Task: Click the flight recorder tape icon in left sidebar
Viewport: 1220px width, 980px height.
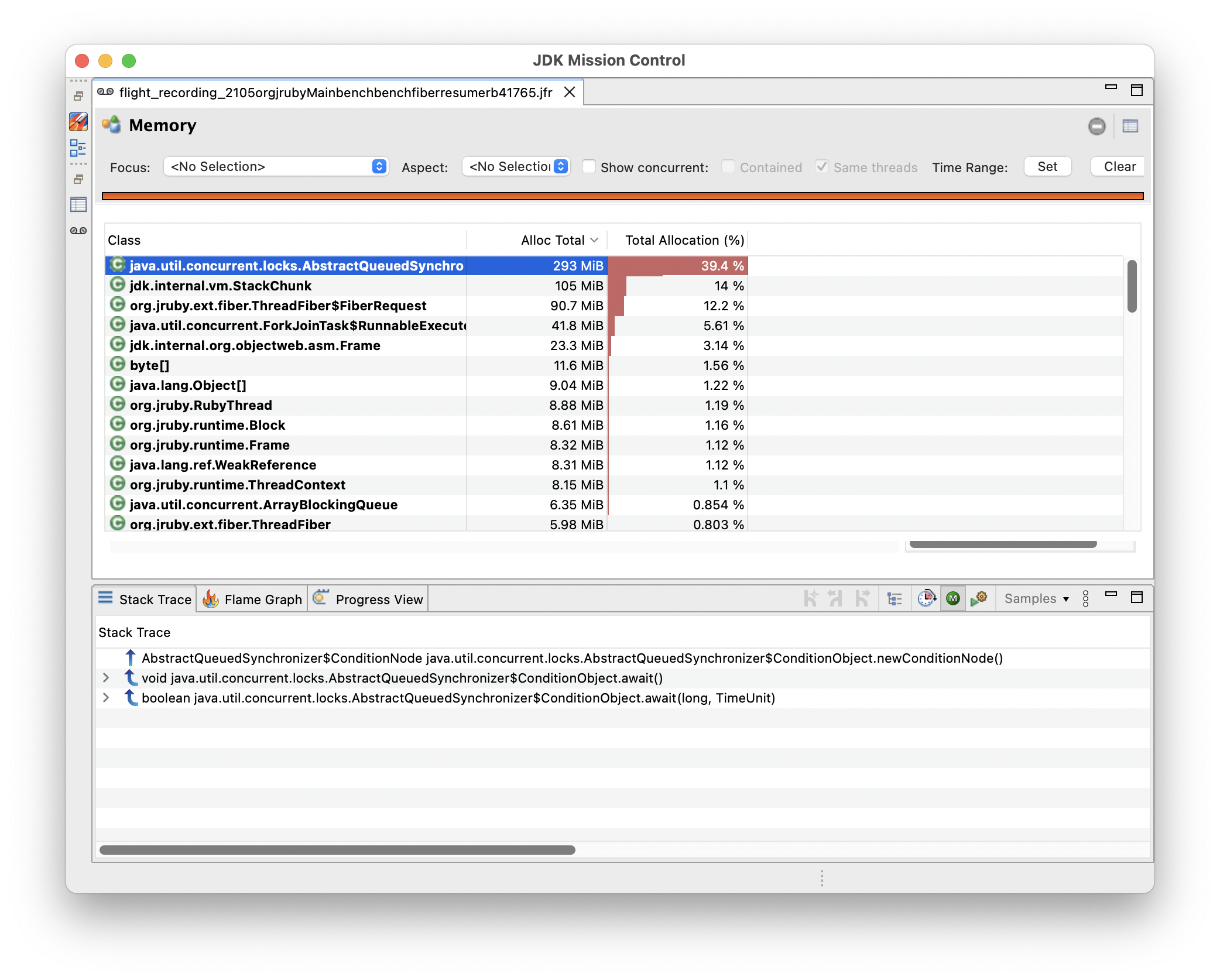Action: coord(78,231)
